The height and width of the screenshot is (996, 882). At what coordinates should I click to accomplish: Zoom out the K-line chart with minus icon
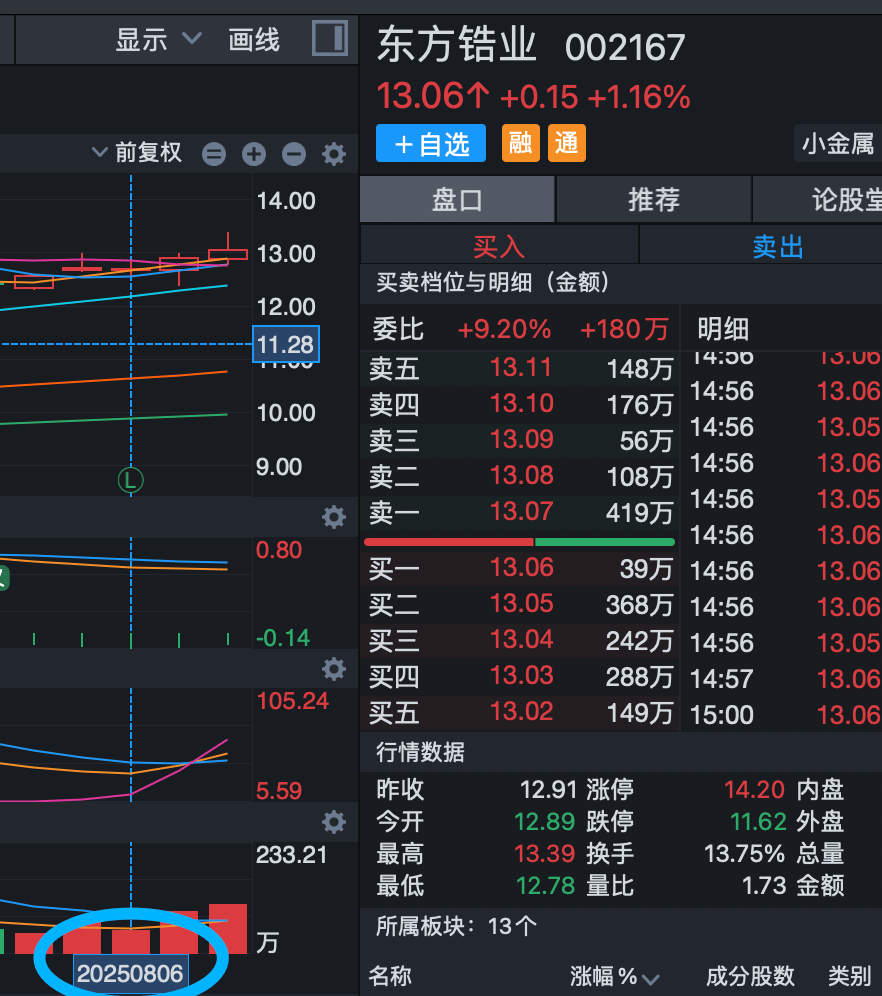coord(294,154)
